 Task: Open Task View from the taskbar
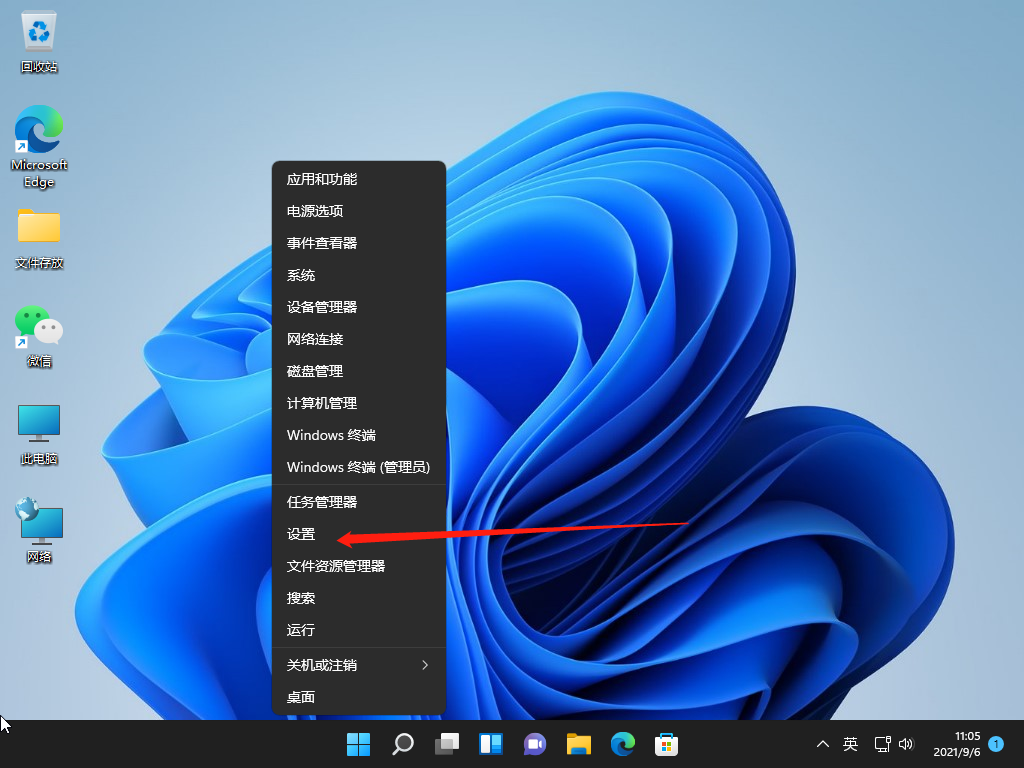[x=446, y=744]
